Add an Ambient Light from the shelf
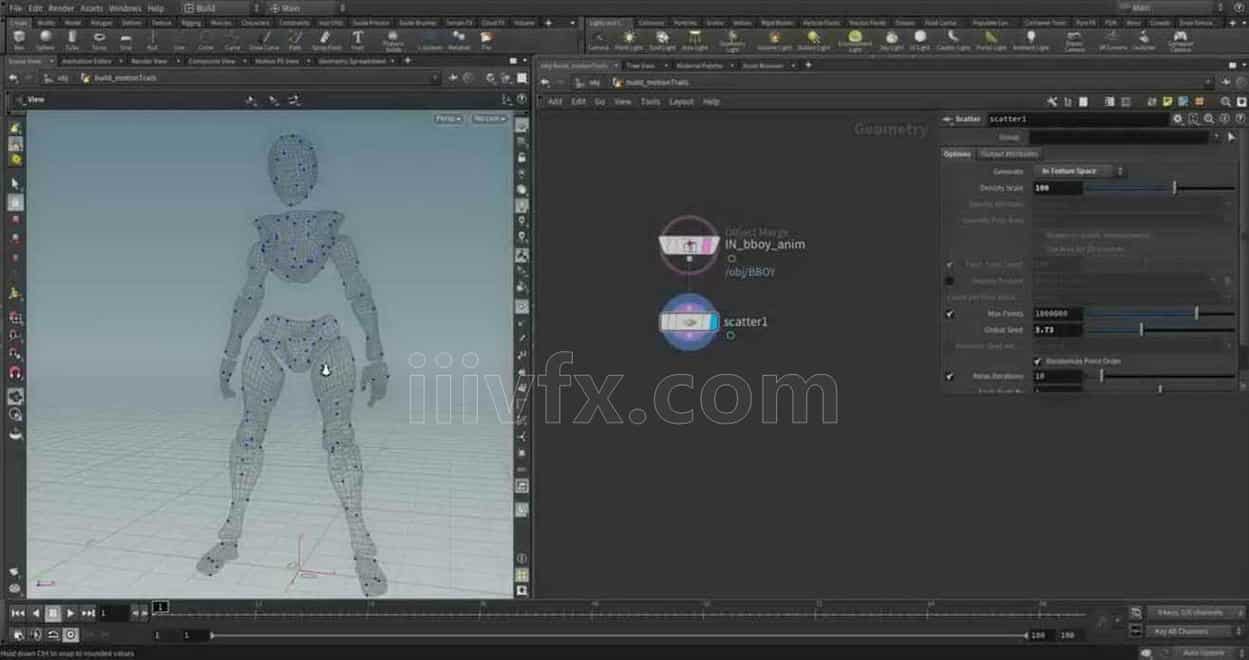Viewport: 1249px width, 660px height. (x=1030, y=40)
